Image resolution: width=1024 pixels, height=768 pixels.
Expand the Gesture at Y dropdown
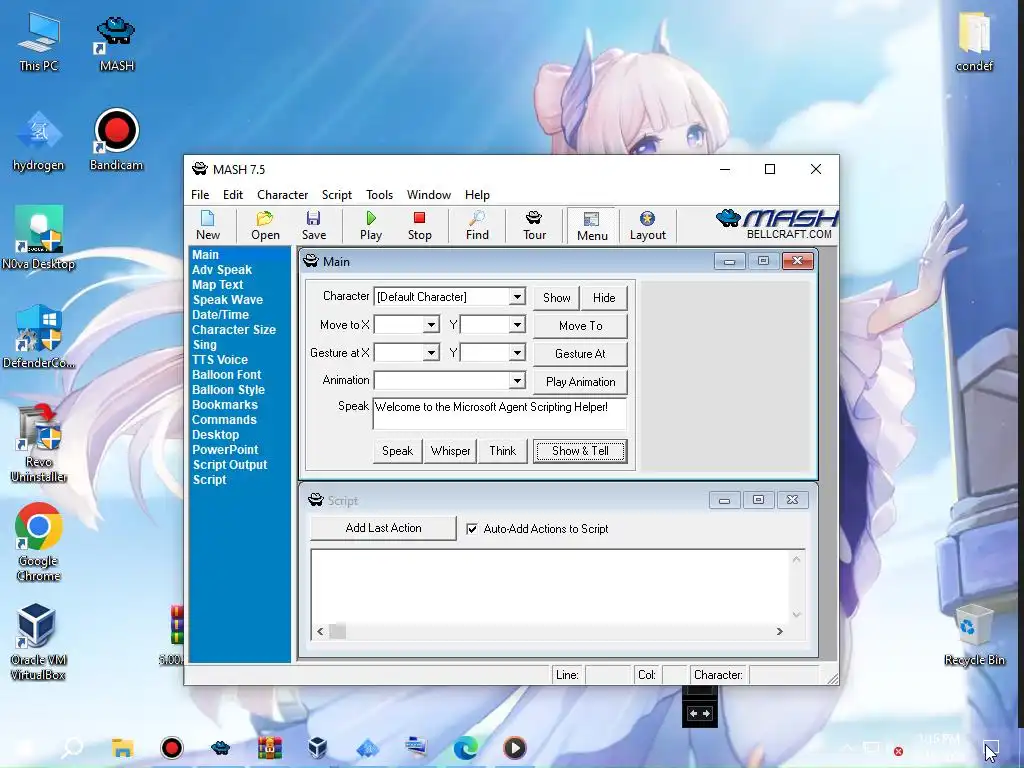(517, 353)
